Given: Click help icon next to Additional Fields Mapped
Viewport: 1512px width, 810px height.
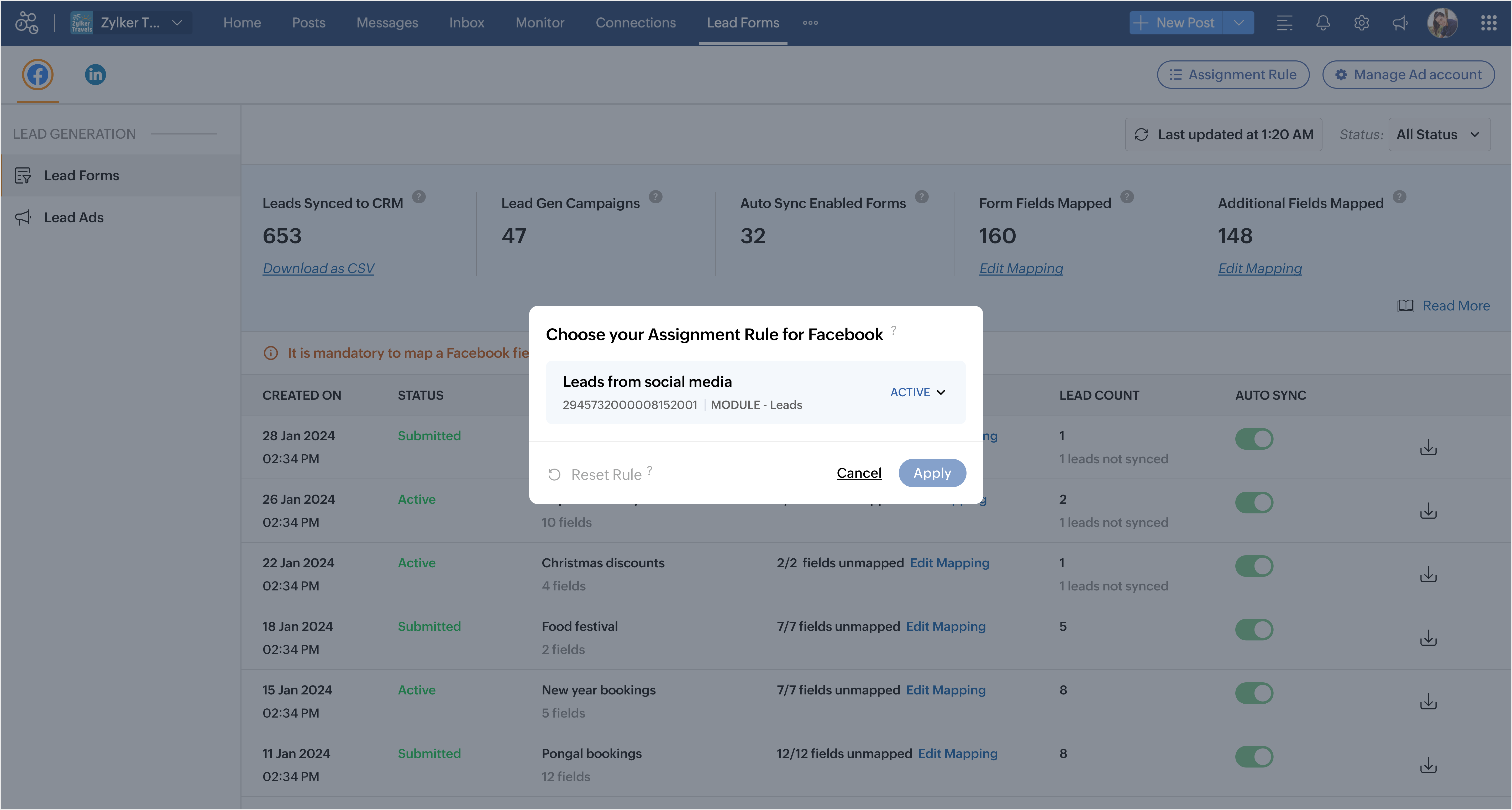Looking at the screenshot, I should (x=1399, y=197).
